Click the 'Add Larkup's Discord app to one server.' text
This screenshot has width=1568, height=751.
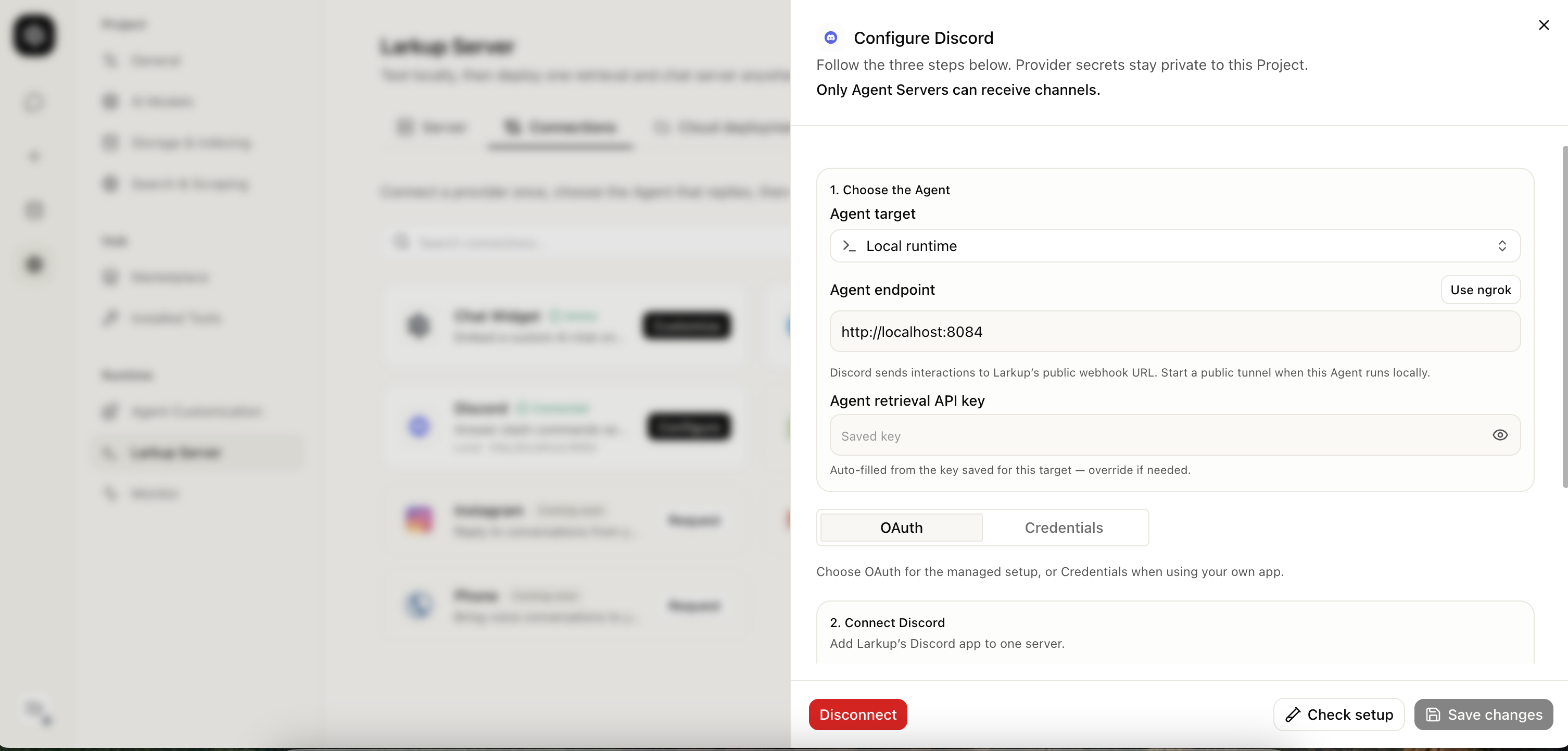click(x=947, y=644)
